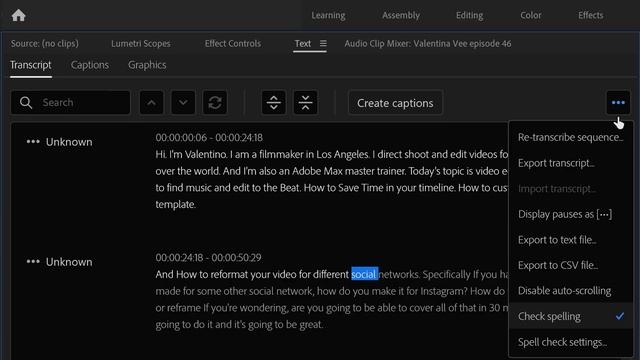Viewport: 640px width, 360px height.
Task: Choose Export to CSV file from menu
Action: pyautogui.click(x=571, y=265)
